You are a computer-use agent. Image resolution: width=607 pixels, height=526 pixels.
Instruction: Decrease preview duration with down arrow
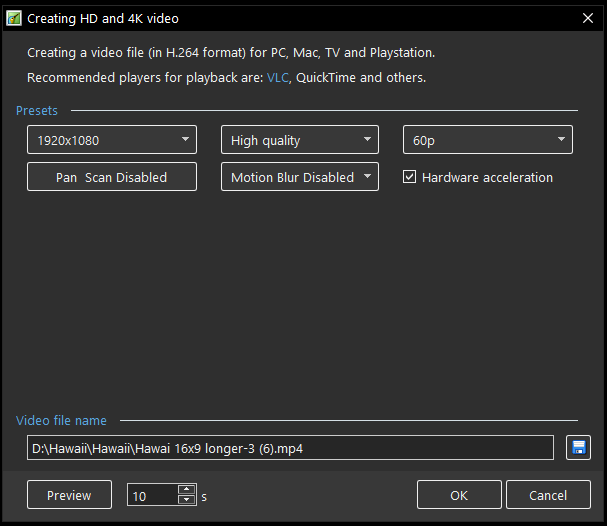click(187, 499)
